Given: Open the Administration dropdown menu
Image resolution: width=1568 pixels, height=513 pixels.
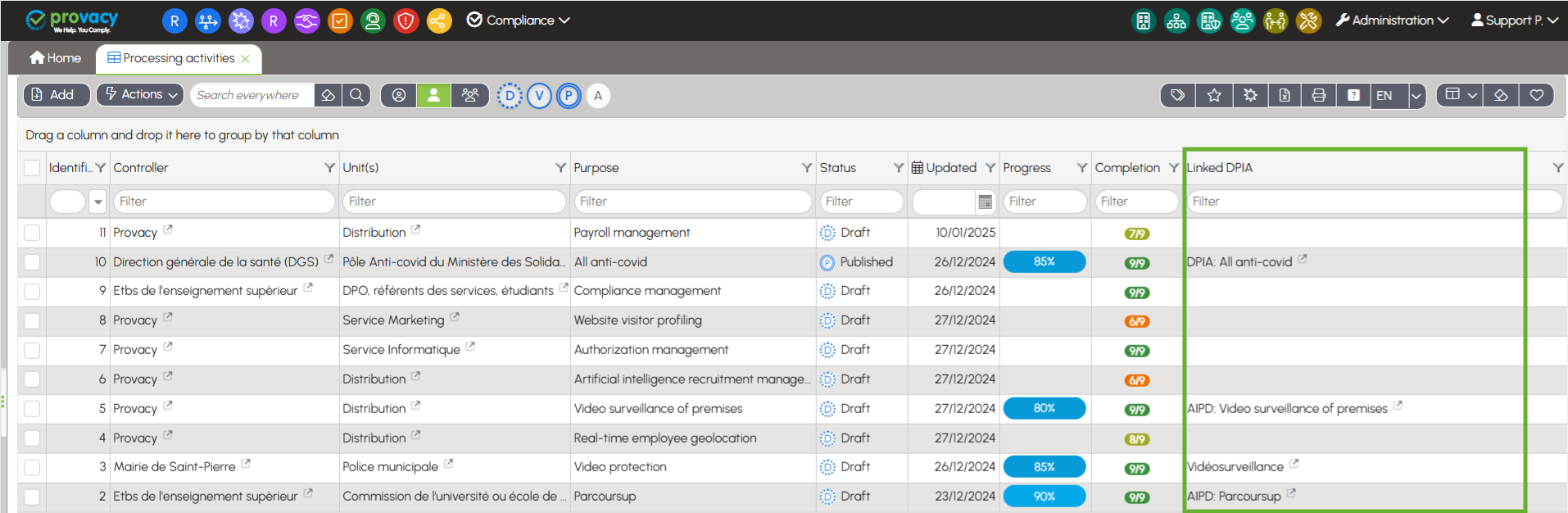Looking at the screenshot, I should point(1392,20).
